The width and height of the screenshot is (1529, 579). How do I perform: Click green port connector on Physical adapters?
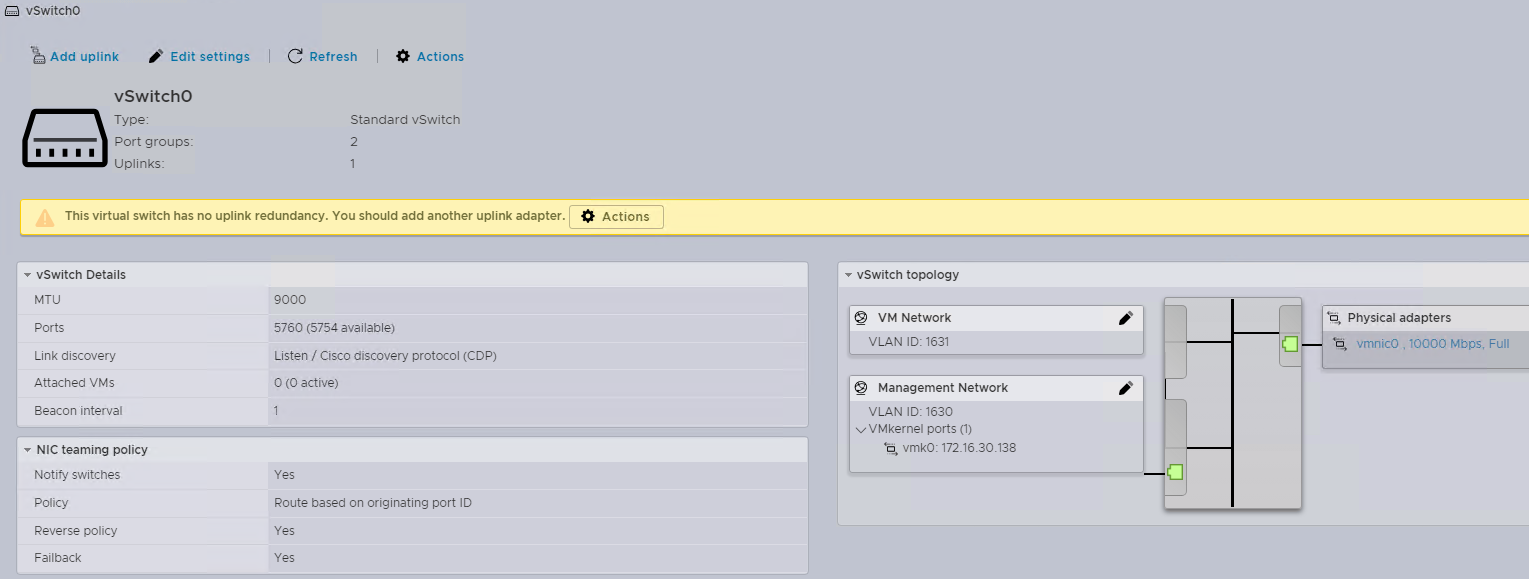pyautogui.click(x=1290, y=344)
